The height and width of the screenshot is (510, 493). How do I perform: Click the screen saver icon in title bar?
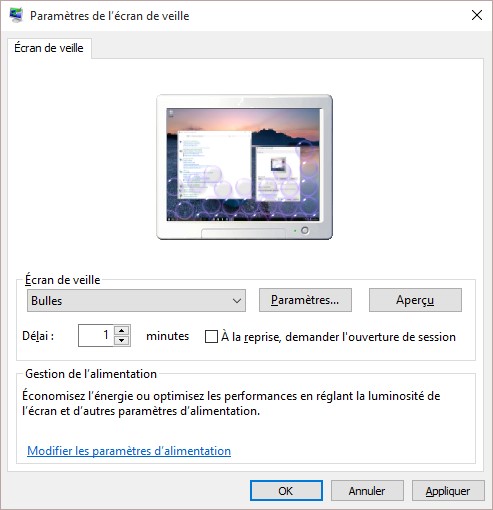[x=16, y=15]
